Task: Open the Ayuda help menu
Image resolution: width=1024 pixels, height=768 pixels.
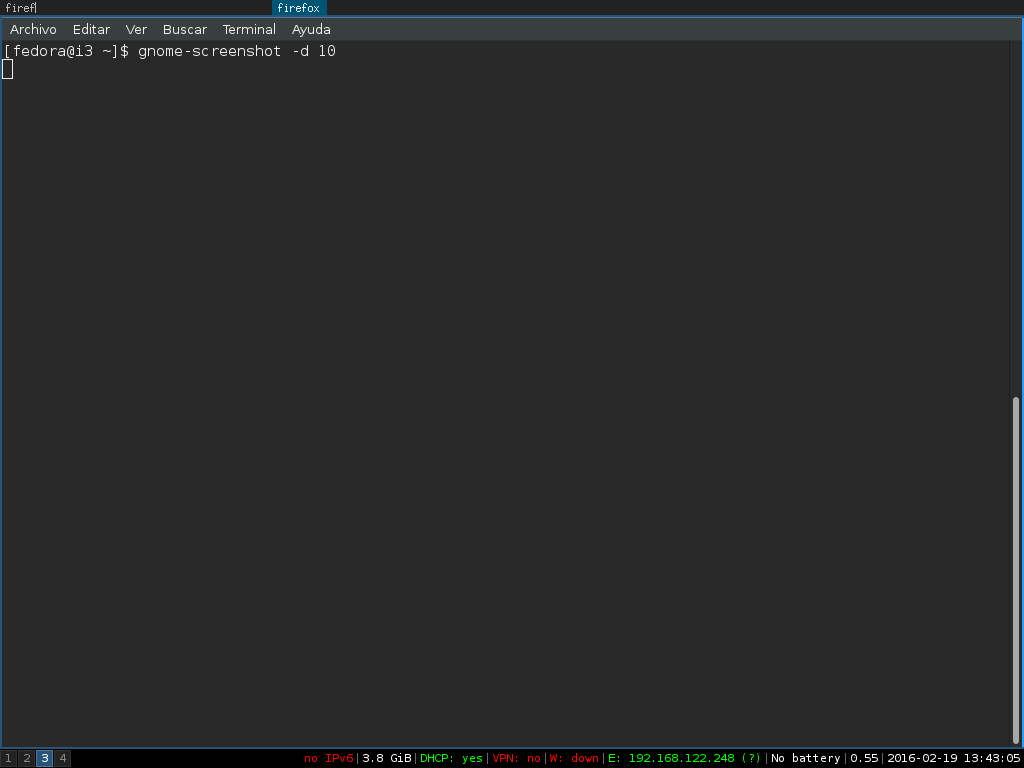Action: (x=311, y=30)
